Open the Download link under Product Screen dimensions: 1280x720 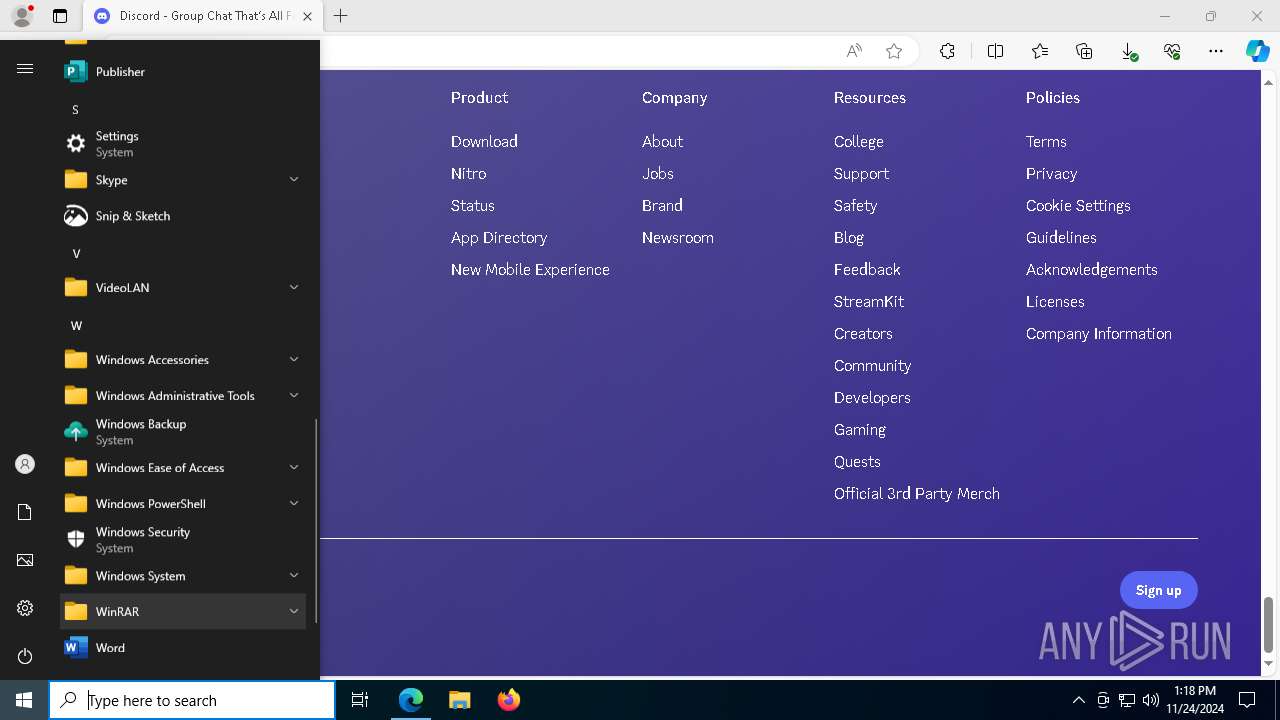point(484,142)
